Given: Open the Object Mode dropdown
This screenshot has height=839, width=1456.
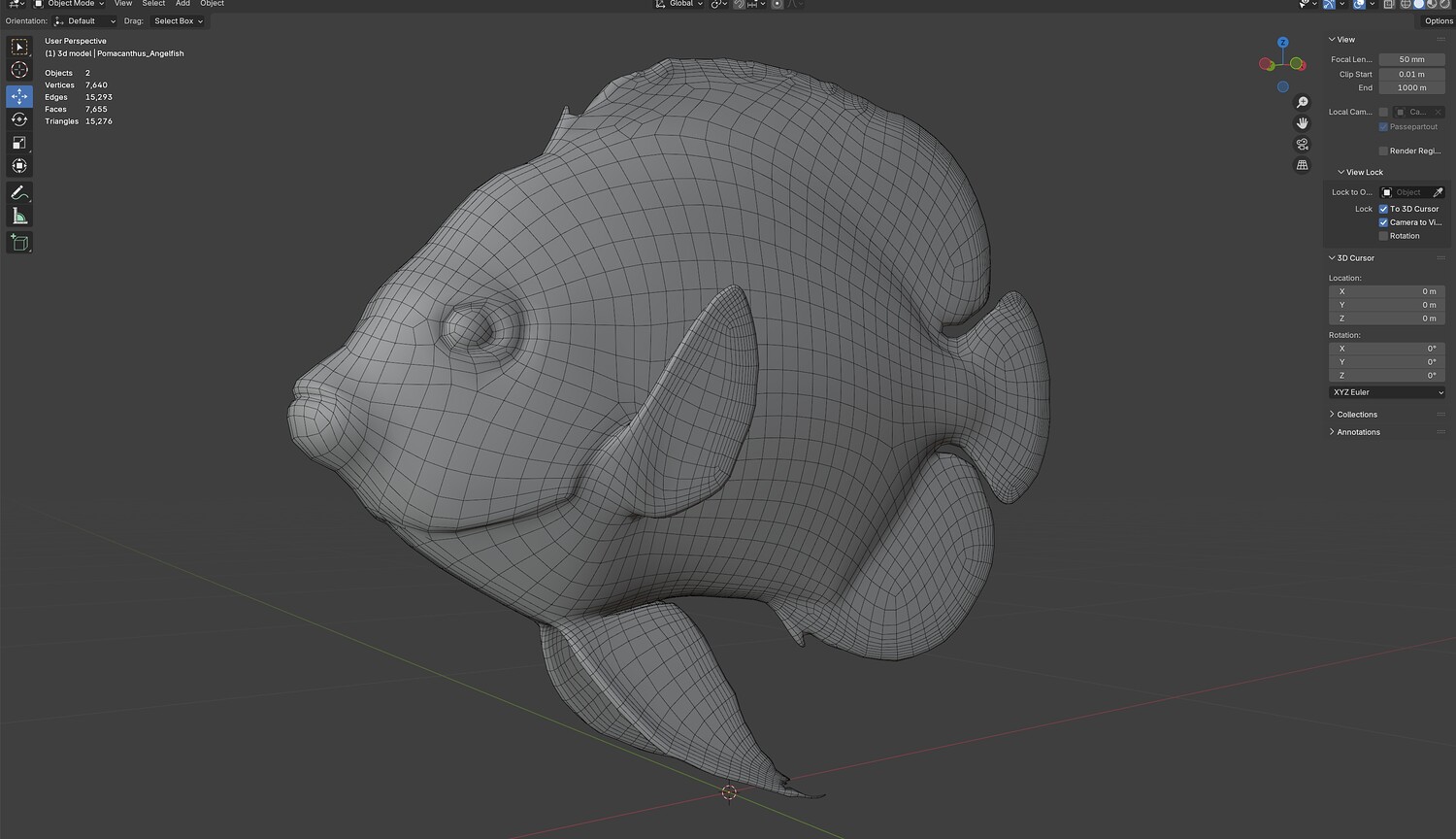Looking at the screenshot, I should (69, 4).
